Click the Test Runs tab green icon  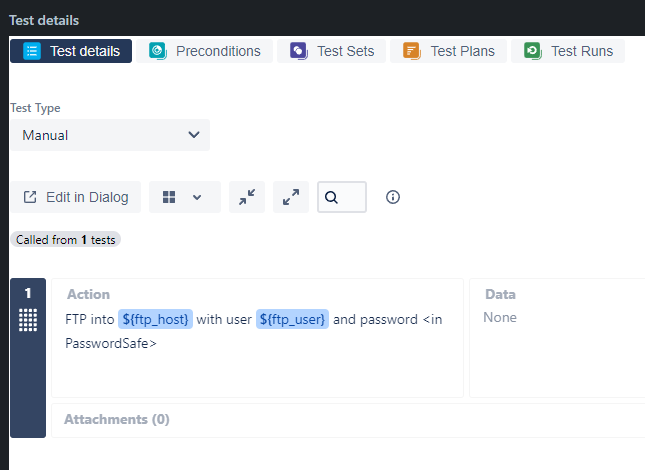pyautogui.click(x=533, y=51)
